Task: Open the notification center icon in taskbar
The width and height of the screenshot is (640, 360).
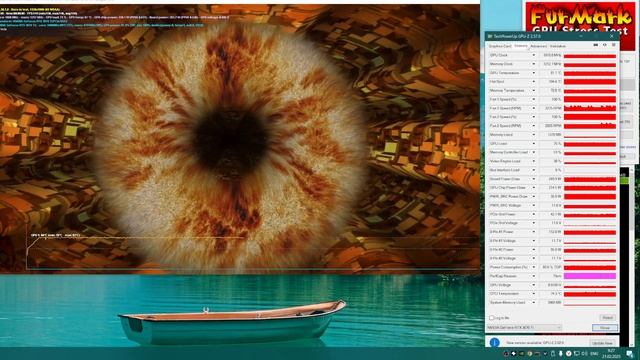Action: click(630, 353)
